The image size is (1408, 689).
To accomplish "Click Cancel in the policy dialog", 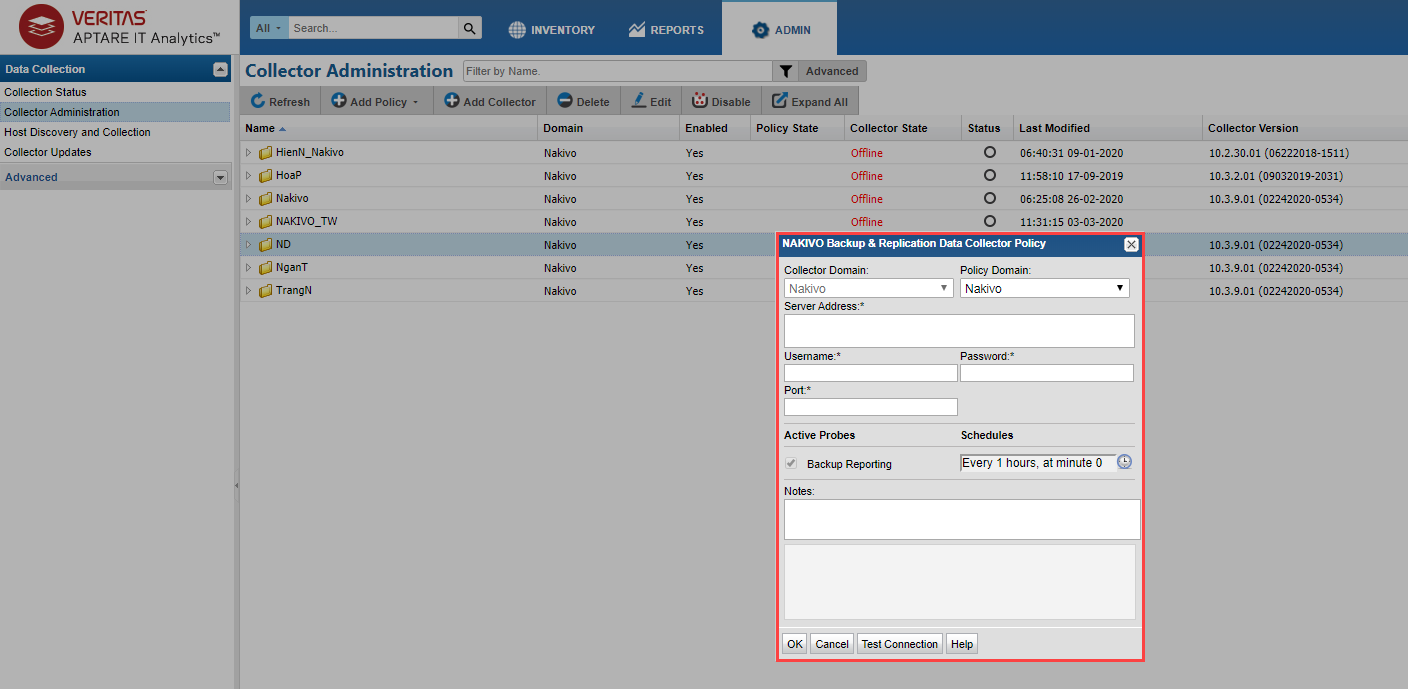I will click(x=831, y=644).
